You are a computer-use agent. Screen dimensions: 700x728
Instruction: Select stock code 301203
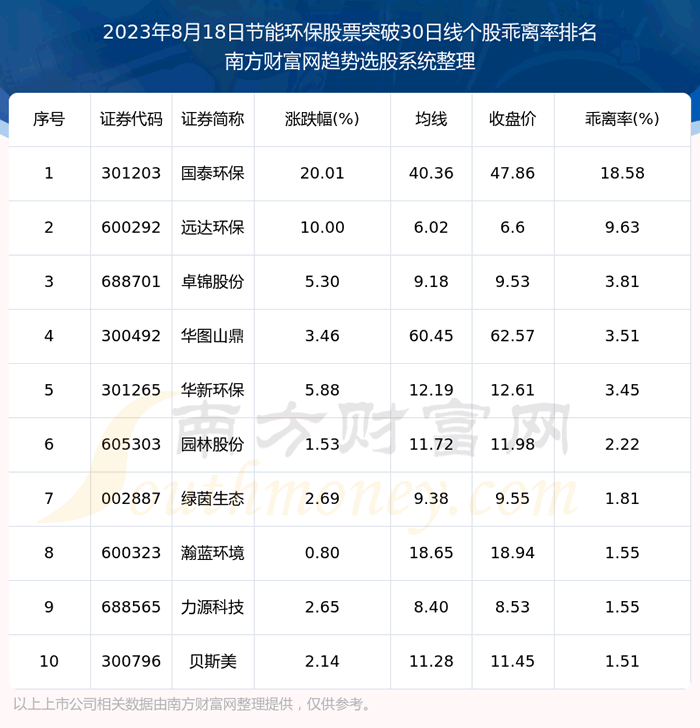coord(131,173)
